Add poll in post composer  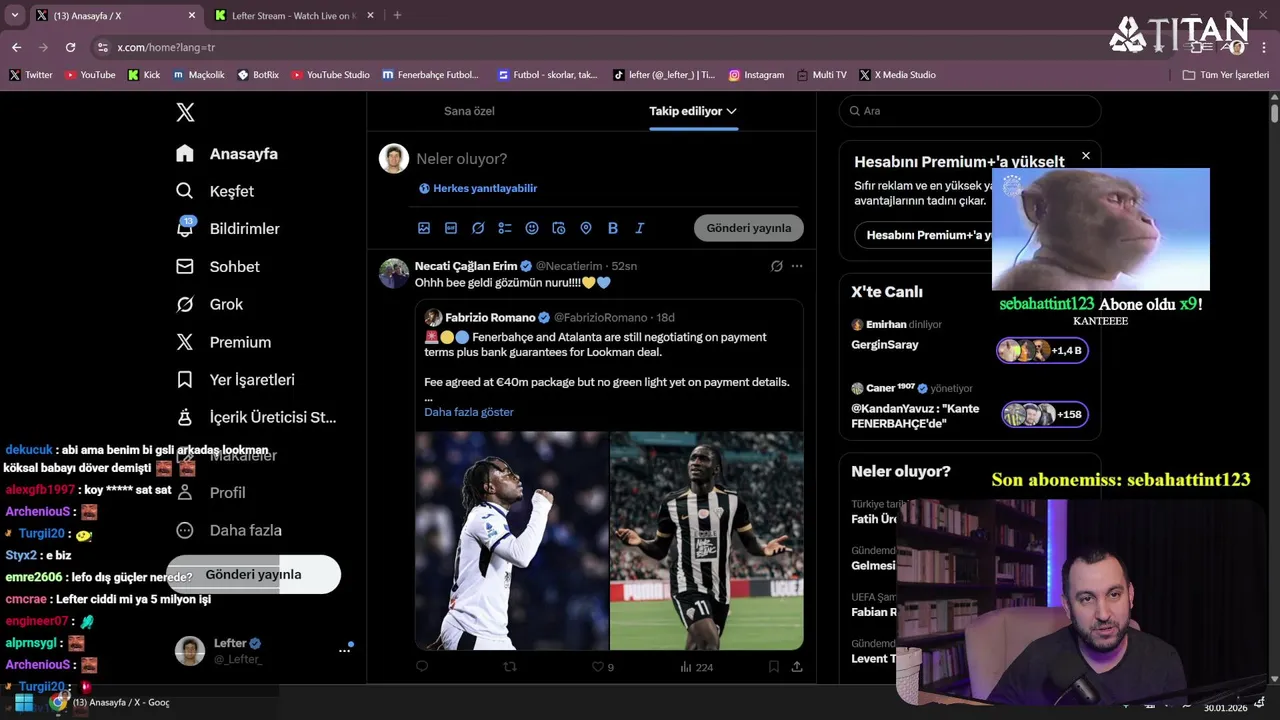tap(505, 228)
